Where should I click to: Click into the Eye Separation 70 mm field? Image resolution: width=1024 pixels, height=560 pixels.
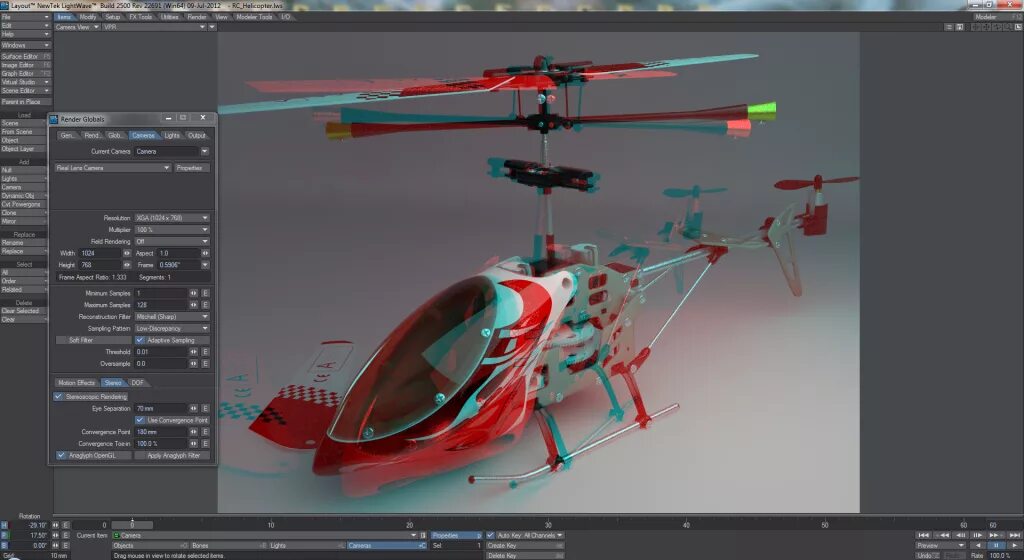coord(161,409)
